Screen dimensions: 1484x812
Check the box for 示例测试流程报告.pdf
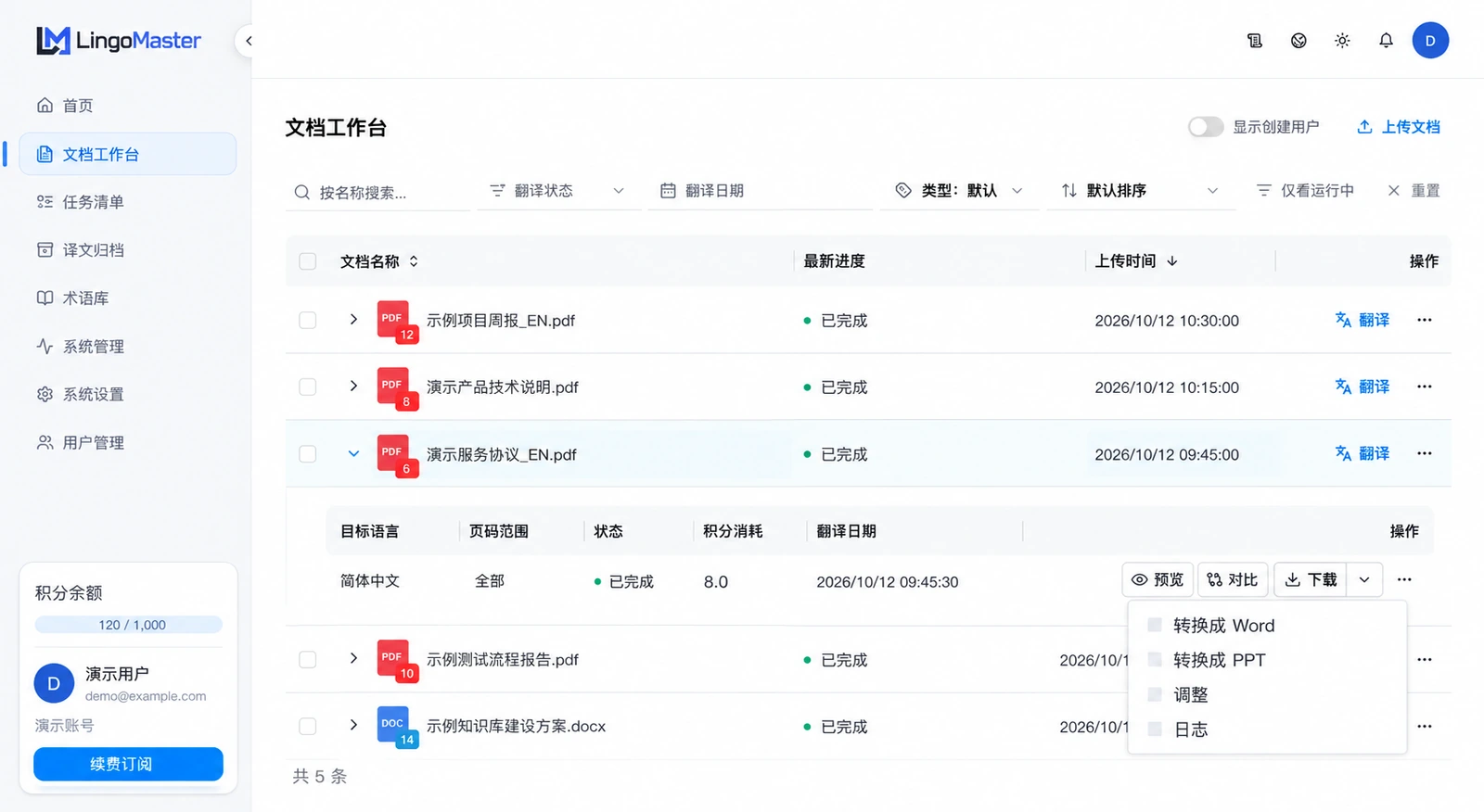308,660
